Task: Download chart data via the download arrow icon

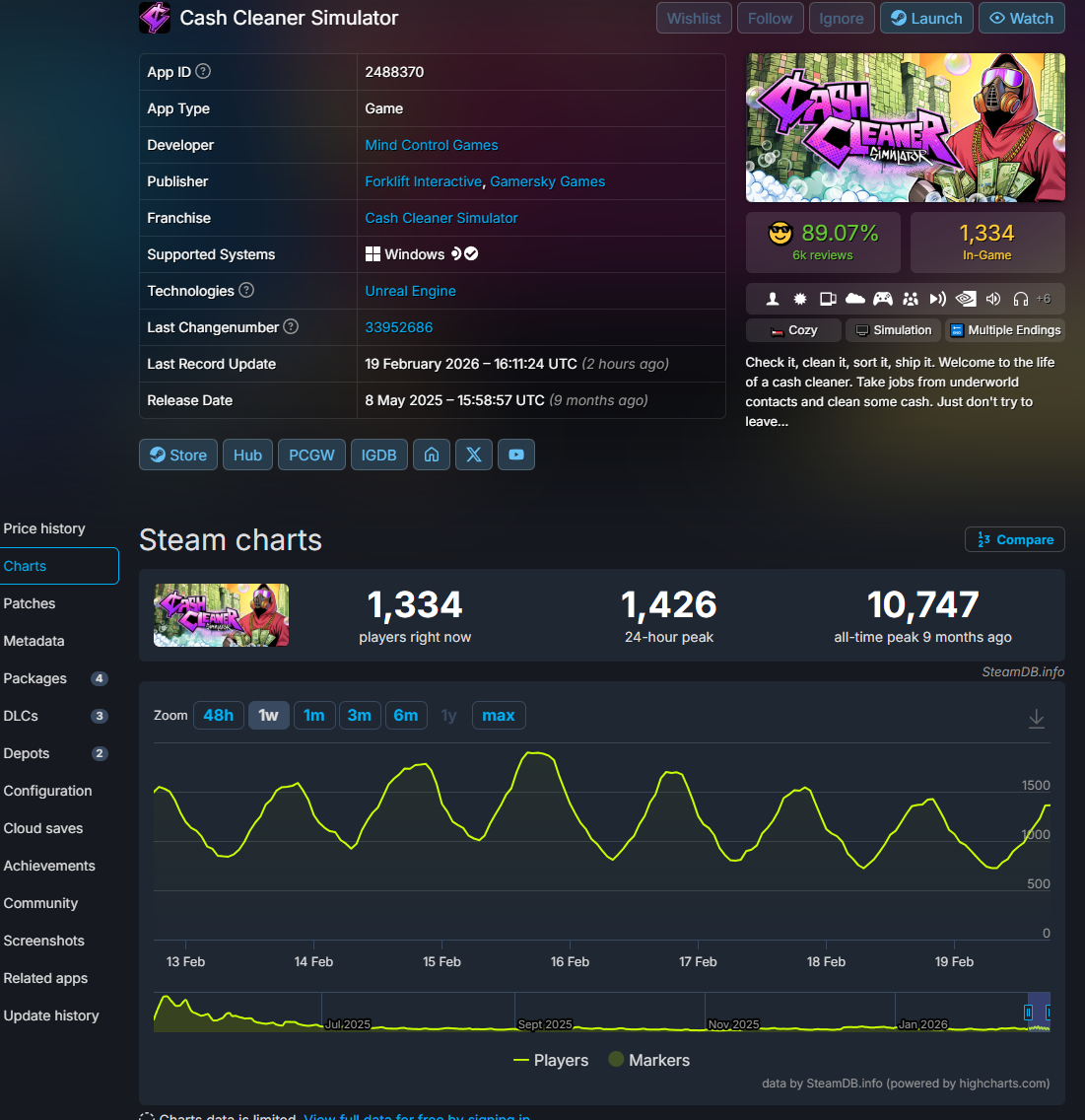Action: point(1037,718)
